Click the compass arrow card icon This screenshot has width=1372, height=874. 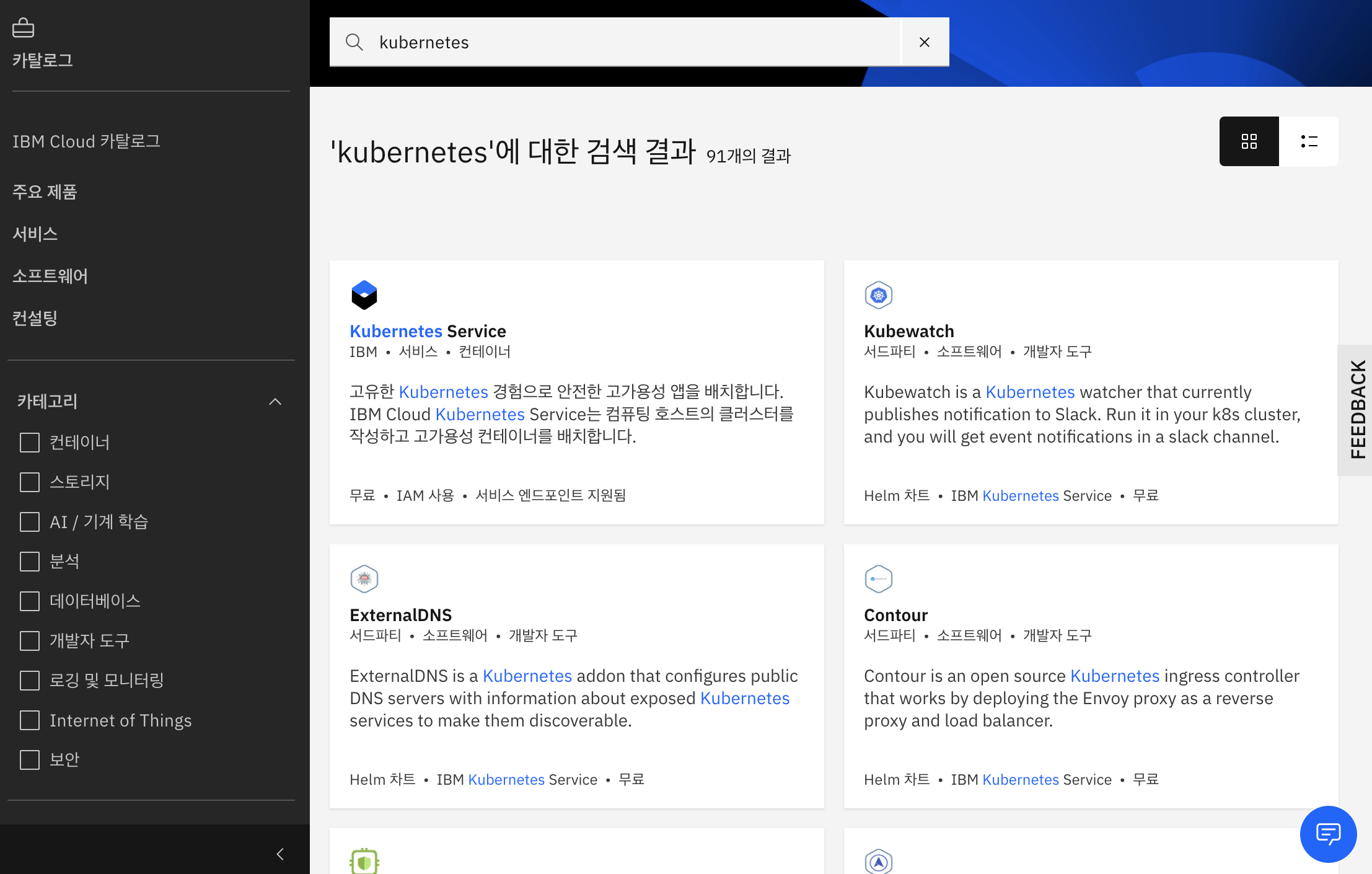(x=878, y=862)
